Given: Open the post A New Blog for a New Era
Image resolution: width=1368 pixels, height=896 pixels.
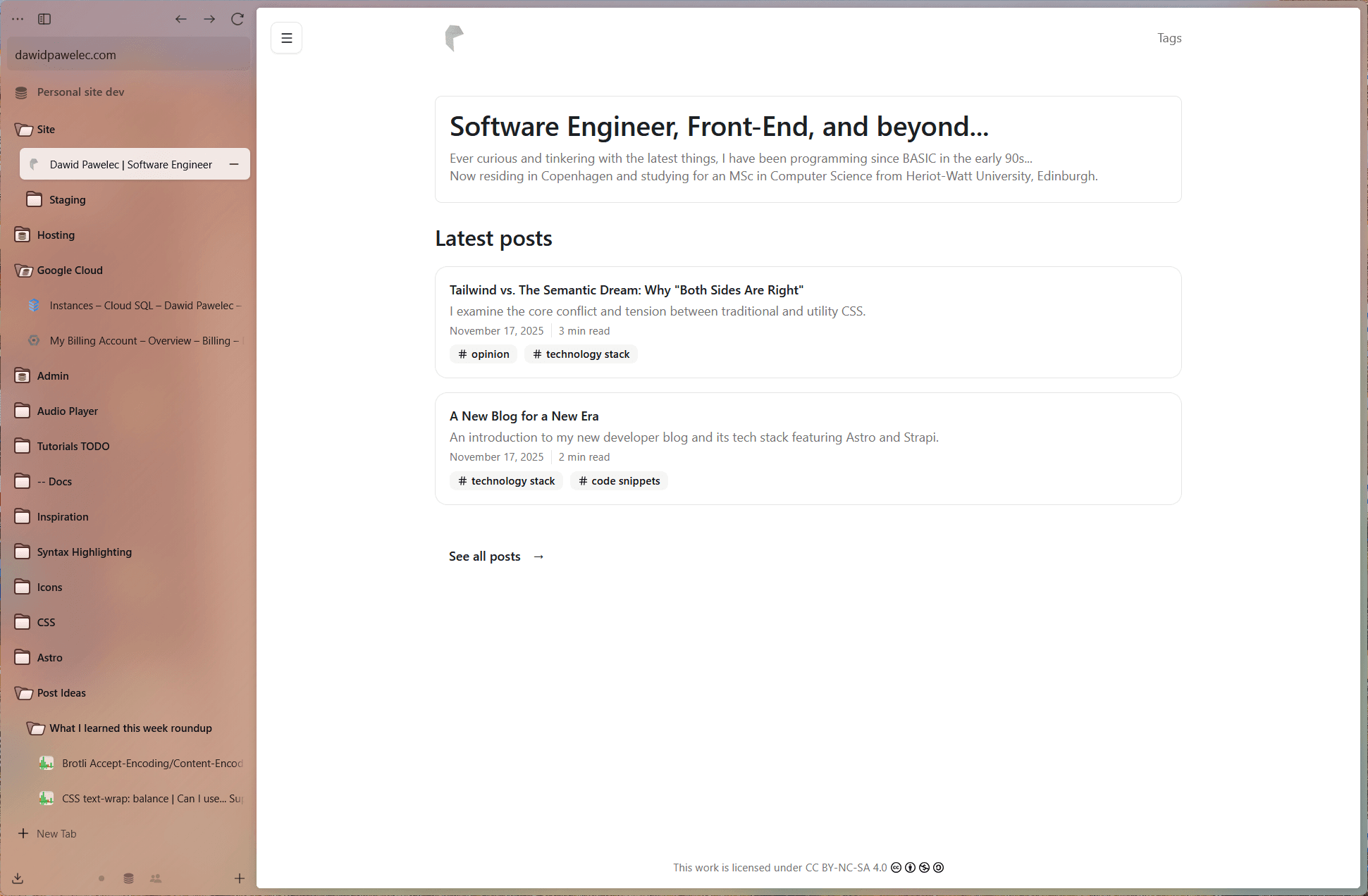Looking at the screenshot, I should pyautogui.click(x=524, y=416).
